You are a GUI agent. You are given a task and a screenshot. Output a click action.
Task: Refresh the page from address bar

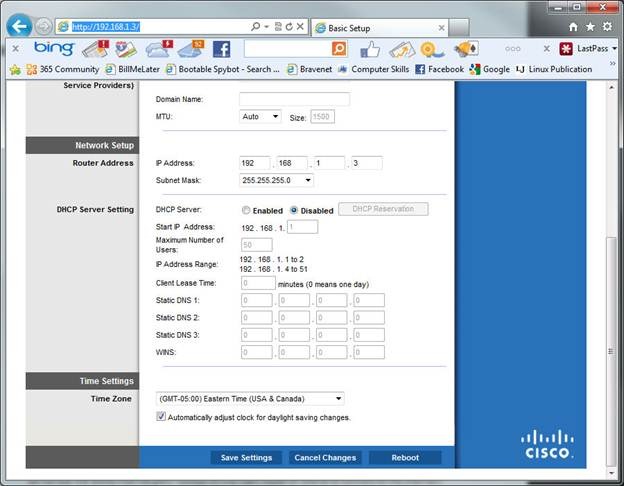pos(289,27)
